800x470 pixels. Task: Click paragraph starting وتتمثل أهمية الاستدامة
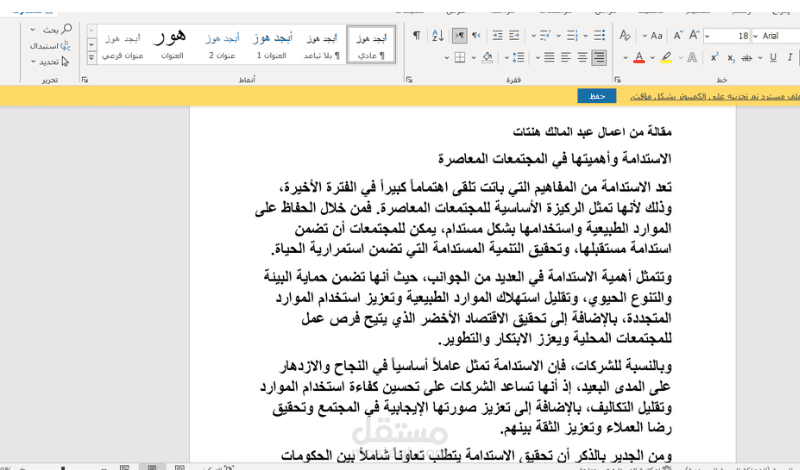pyautogui.click(x=468, y=308)
